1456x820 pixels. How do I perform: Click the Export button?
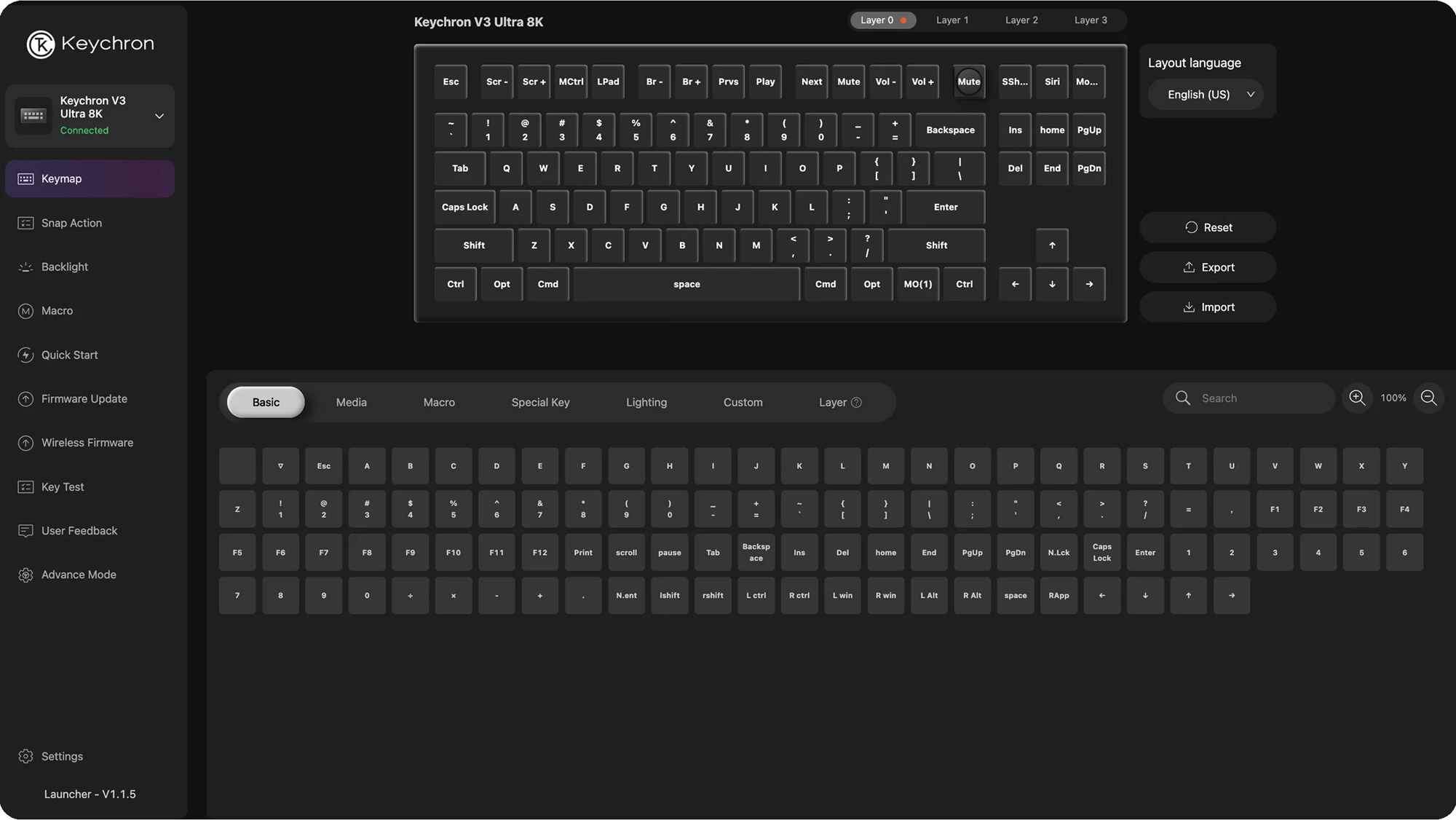[x=1208, y=267]
